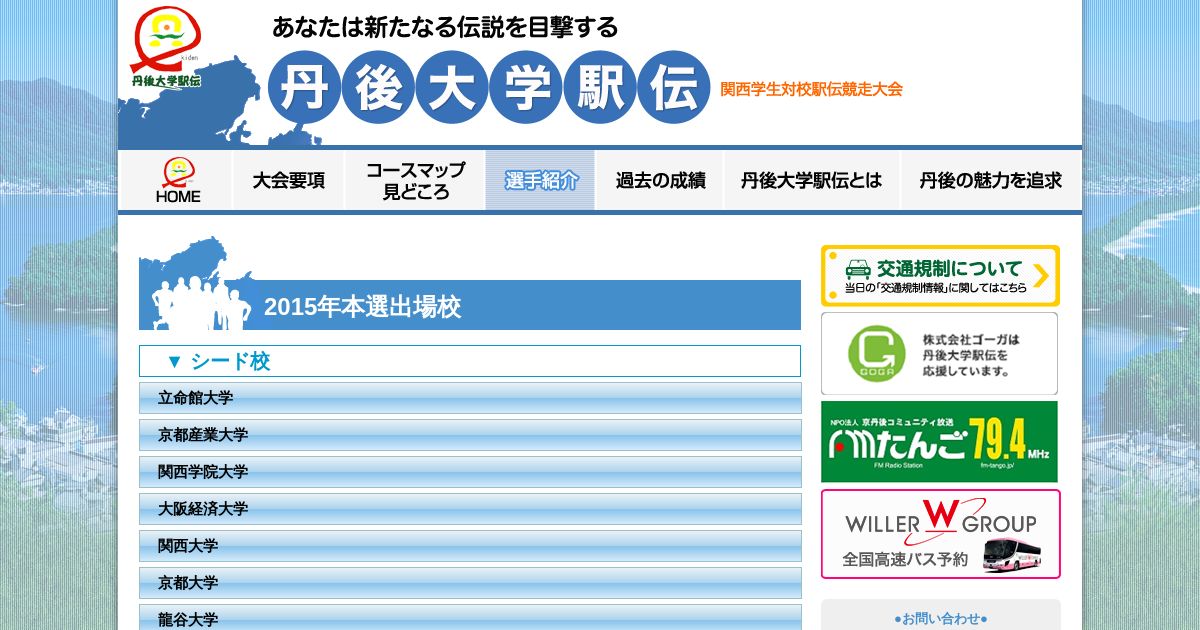Open 丹後の魅力を追求 menu item
1200x630 pixels.
click(991, 181)
